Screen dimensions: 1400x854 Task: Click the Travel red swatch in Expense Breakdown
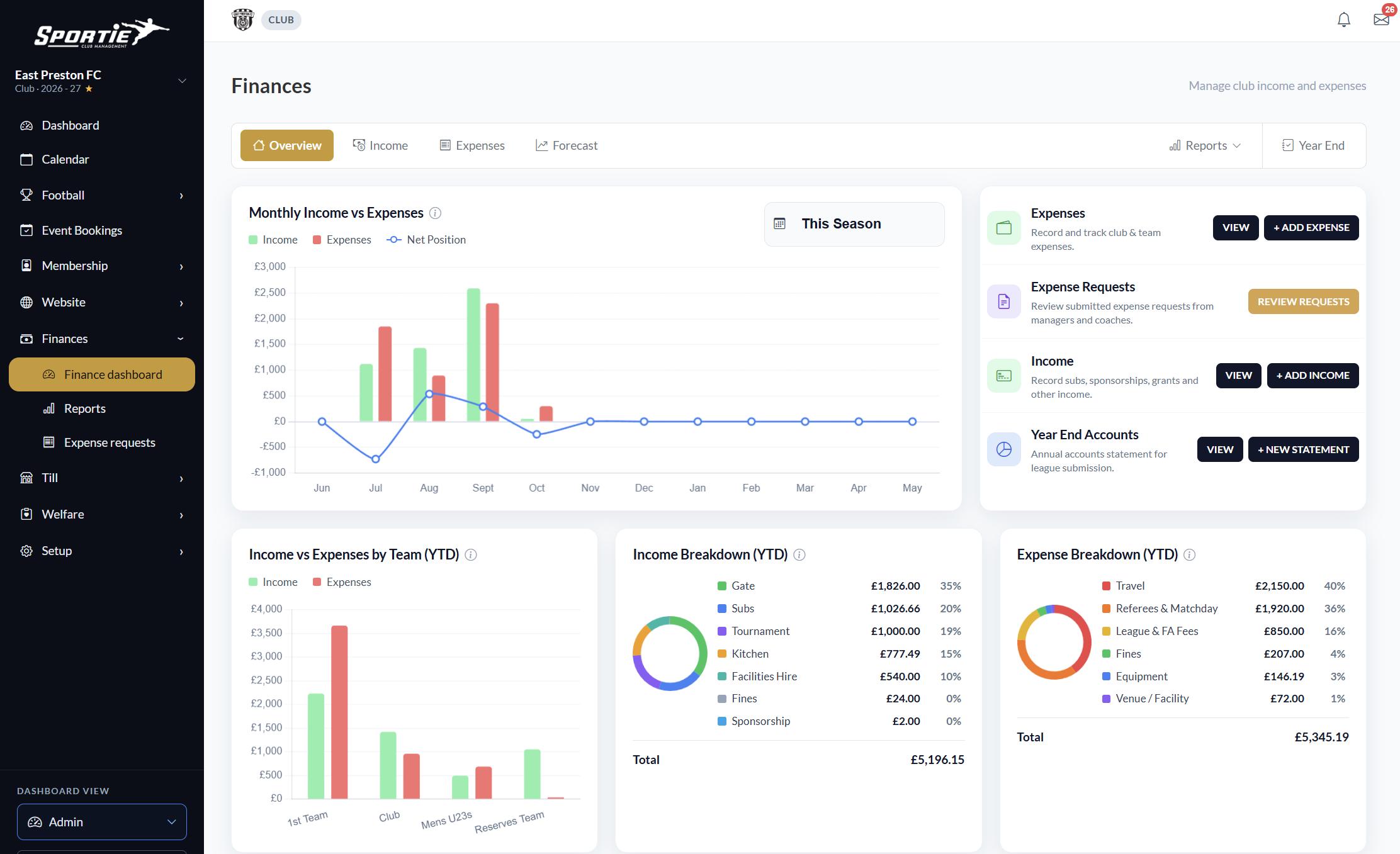[1106, 586]
